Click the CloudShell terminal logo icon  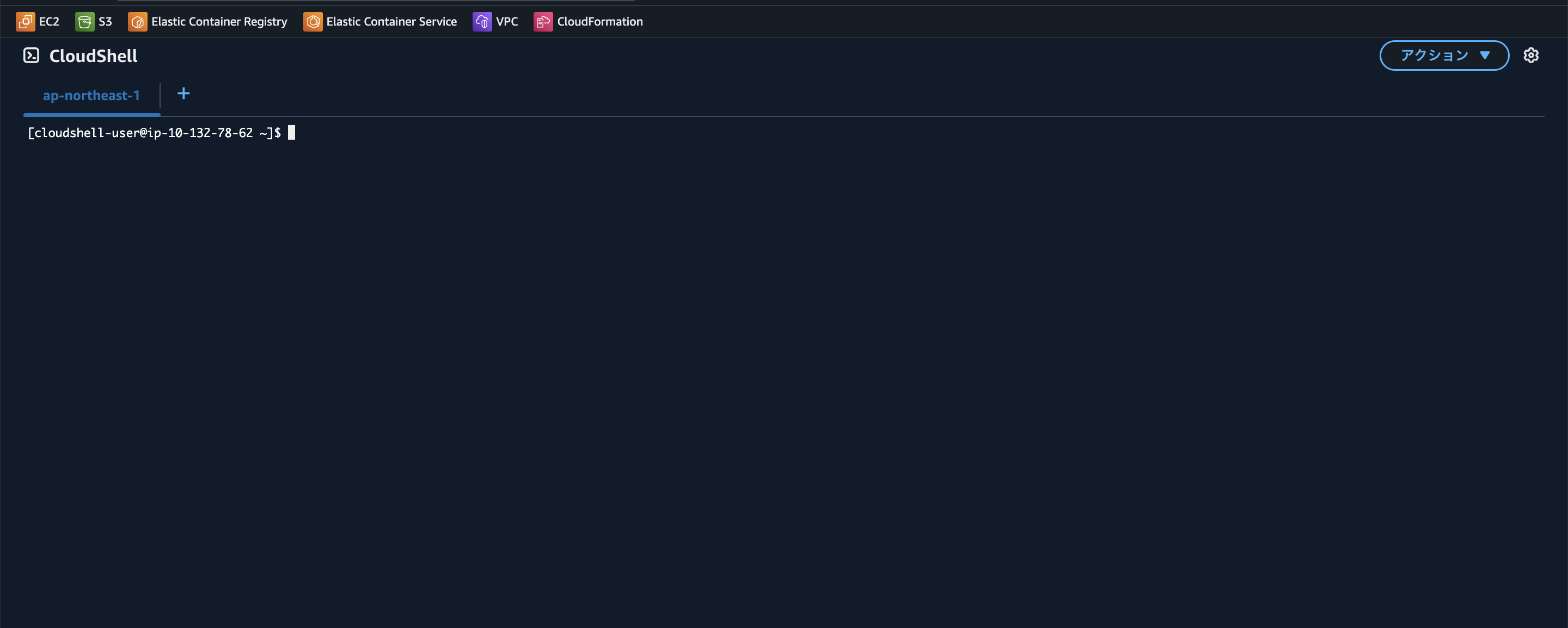32,56
